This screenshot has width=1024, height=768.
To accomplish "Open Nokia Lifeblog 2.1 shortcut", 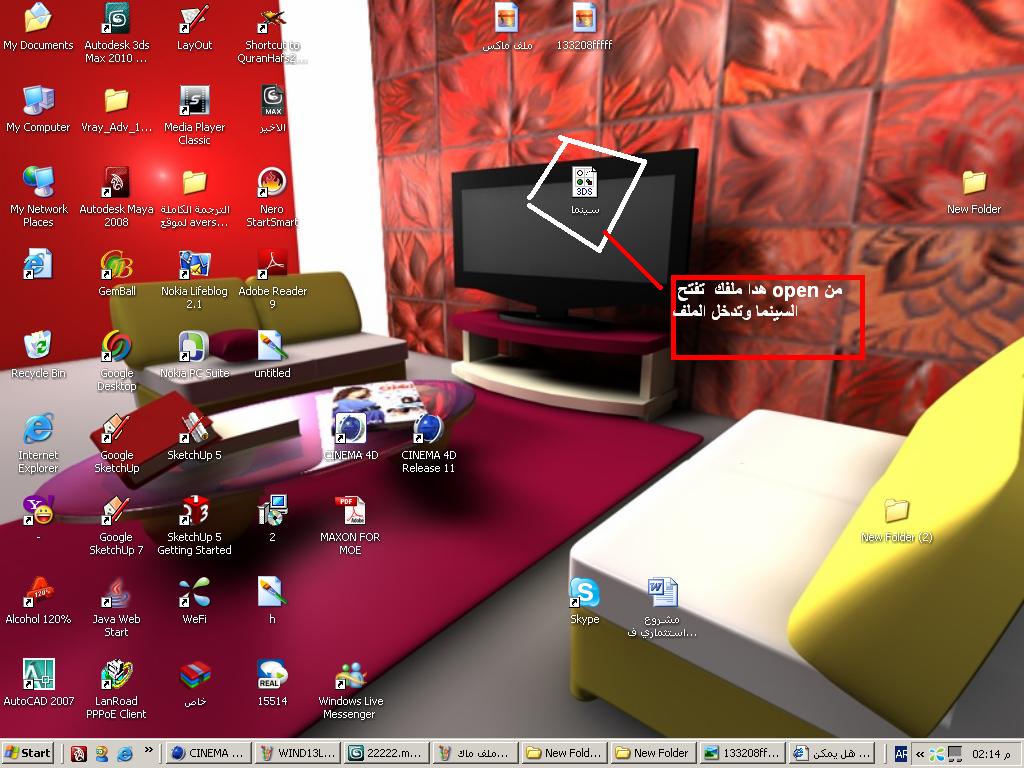I will tap(194, 279).
